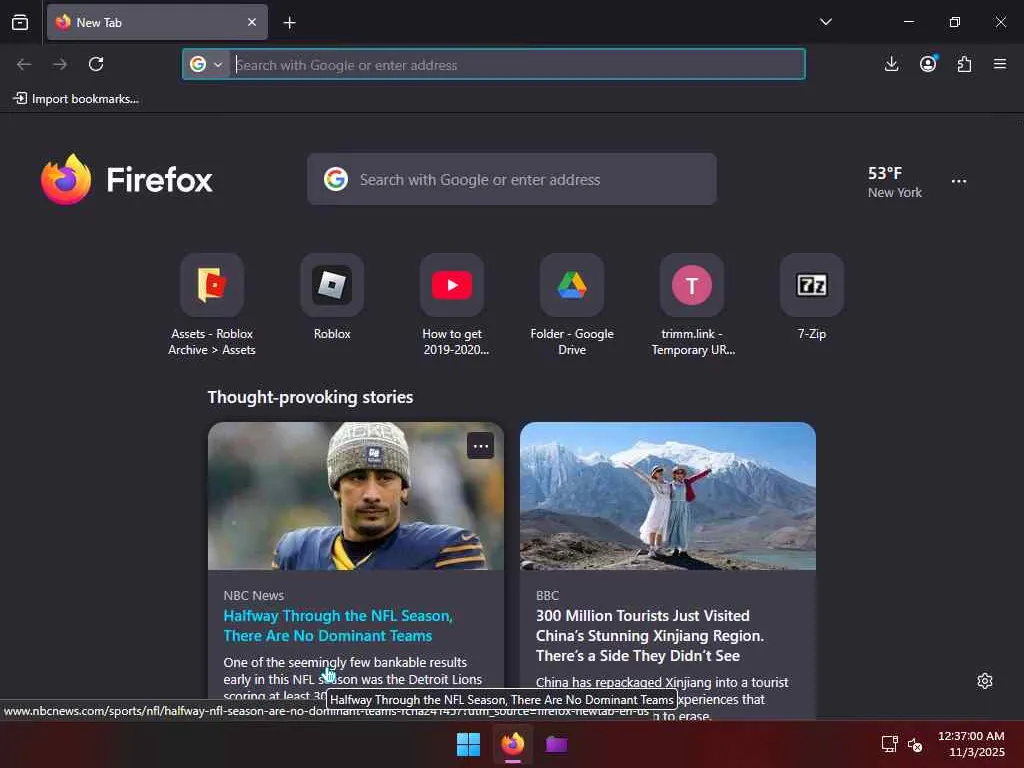
Task: Restore down the Firefox window
Action: pyautogui.click(x=955, y=22)
